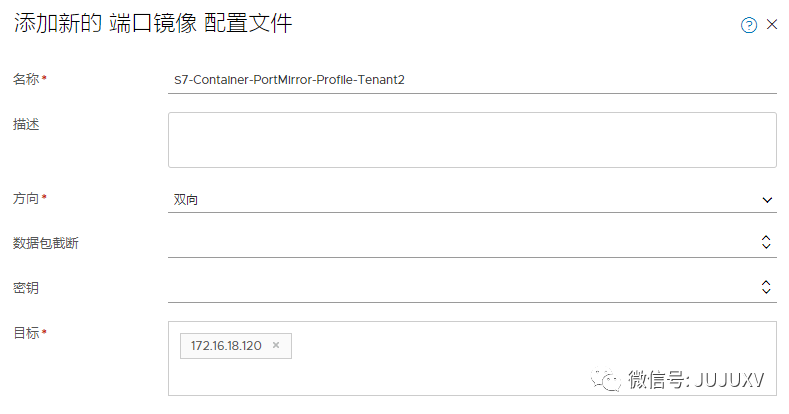
Task: Click the 目标 field label
Action: click(x=26, y=332)
